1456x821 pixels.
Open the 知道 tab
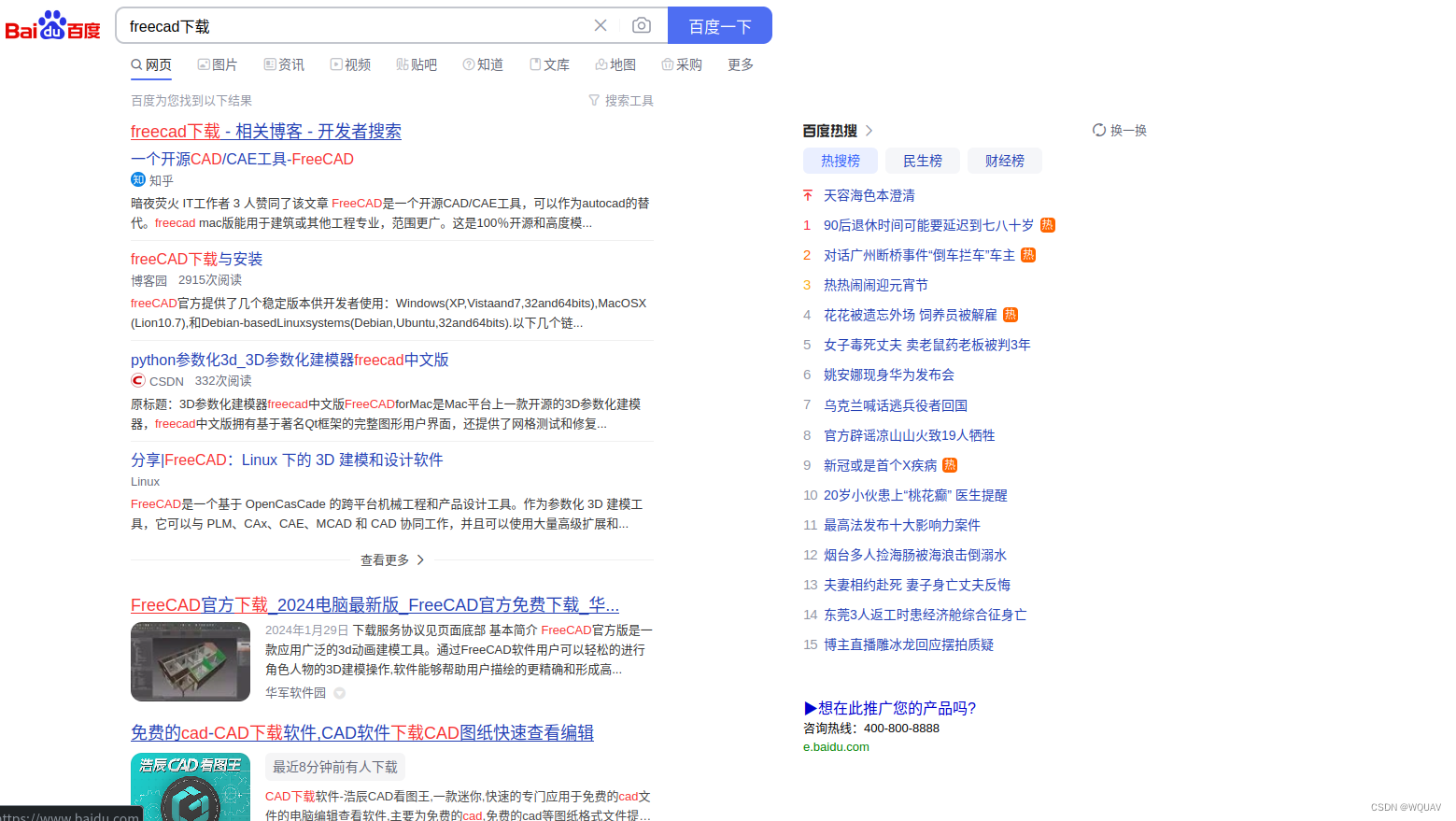[x=483, y=64]
